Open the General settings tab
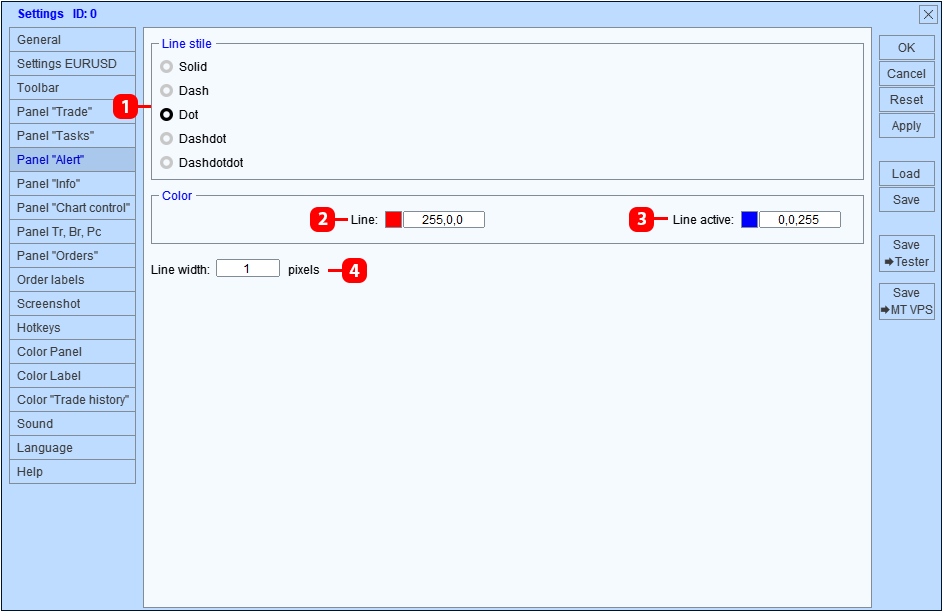This screenshot has width=945, height=612. (72, 40)
